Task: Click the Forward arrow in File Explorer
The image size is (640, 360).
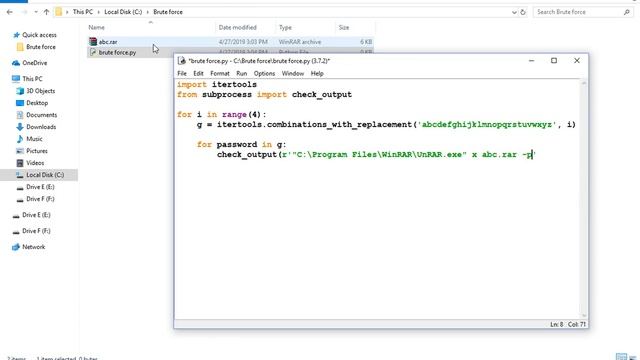Action: click(24, 12)
